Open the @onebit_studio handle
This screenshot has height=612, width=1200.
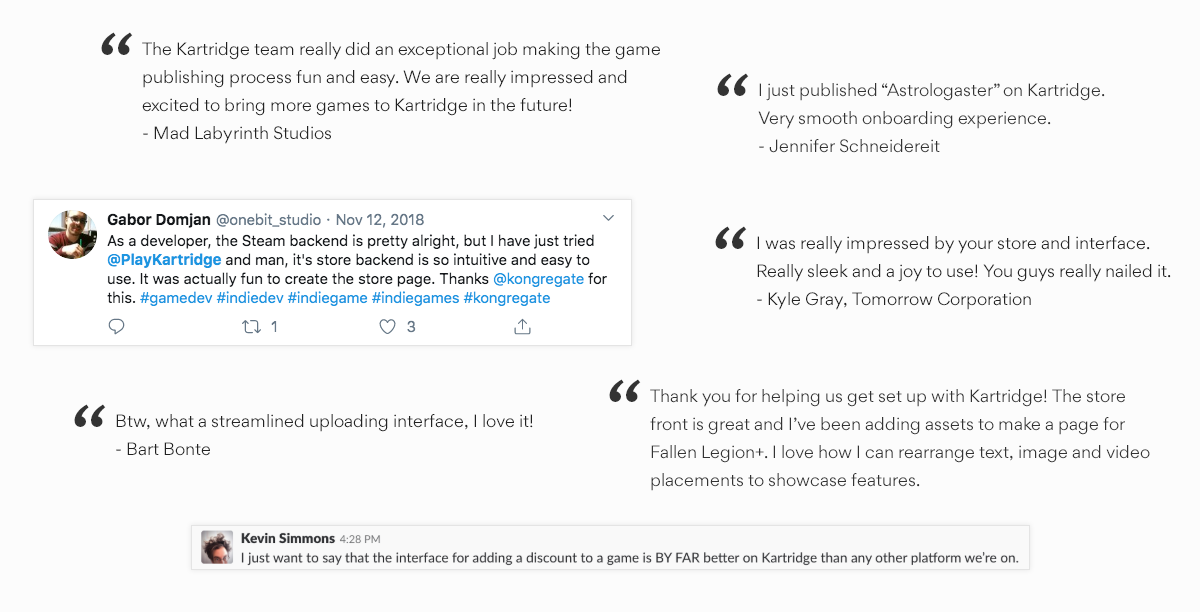pyautogui.click(x=268, y=220)
